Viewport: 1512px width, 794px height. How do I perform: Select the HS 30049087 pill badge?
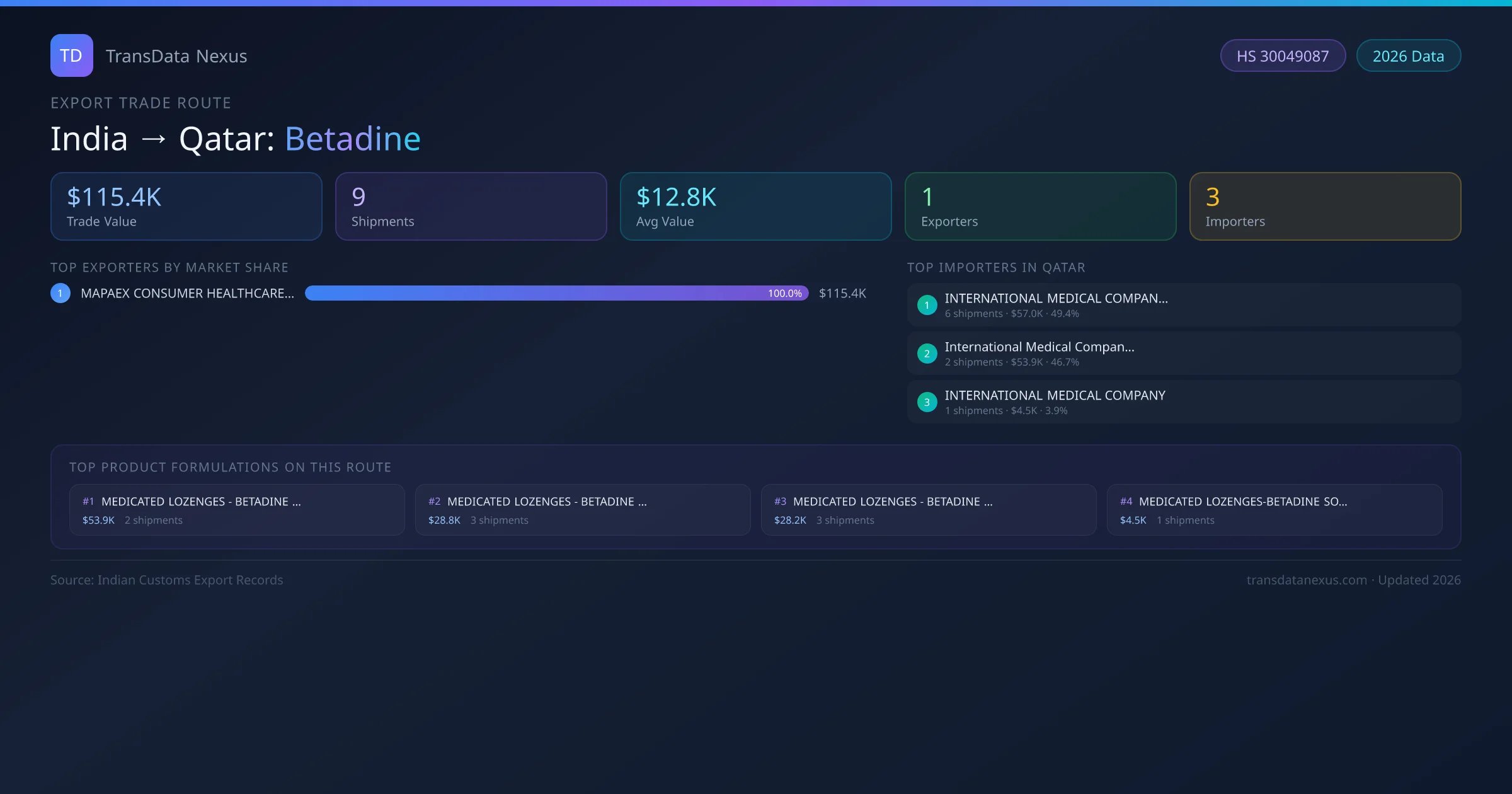pyautogui.click(x=1283, y=56)
